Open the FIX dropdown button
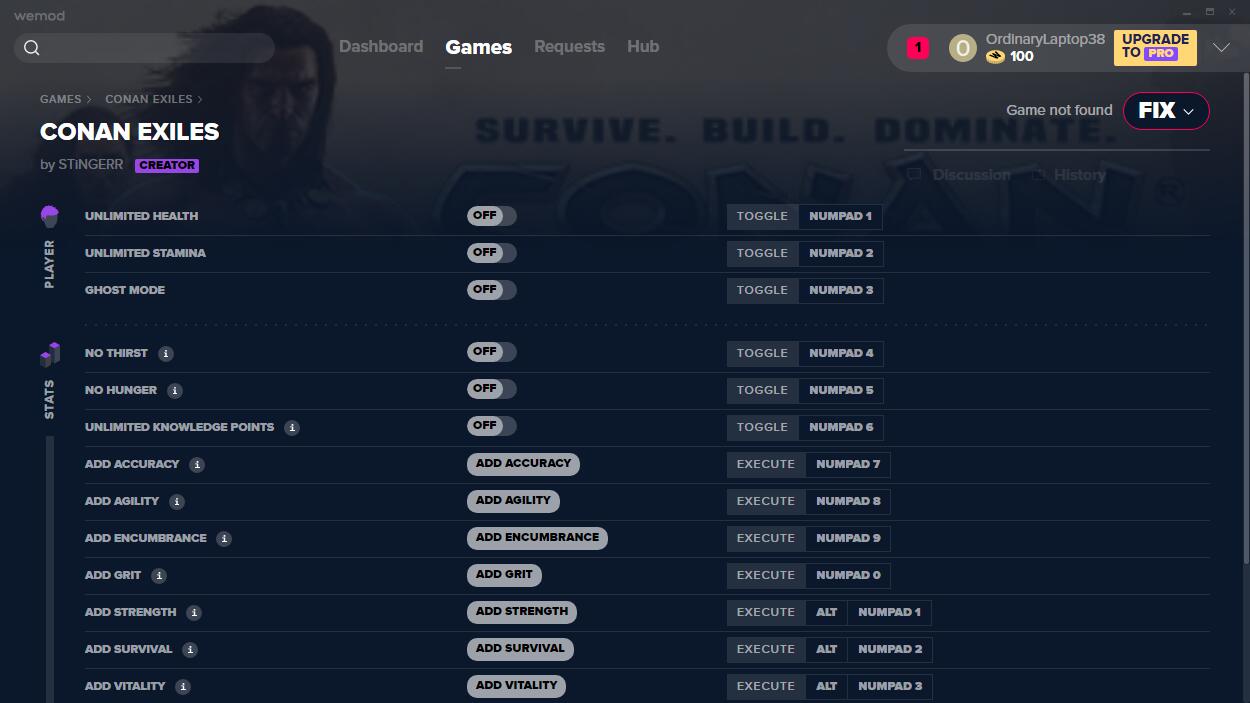Image resolution: width=1250 pixels, height=703 pixels. pyautogui.click(x=1166, y=111)
